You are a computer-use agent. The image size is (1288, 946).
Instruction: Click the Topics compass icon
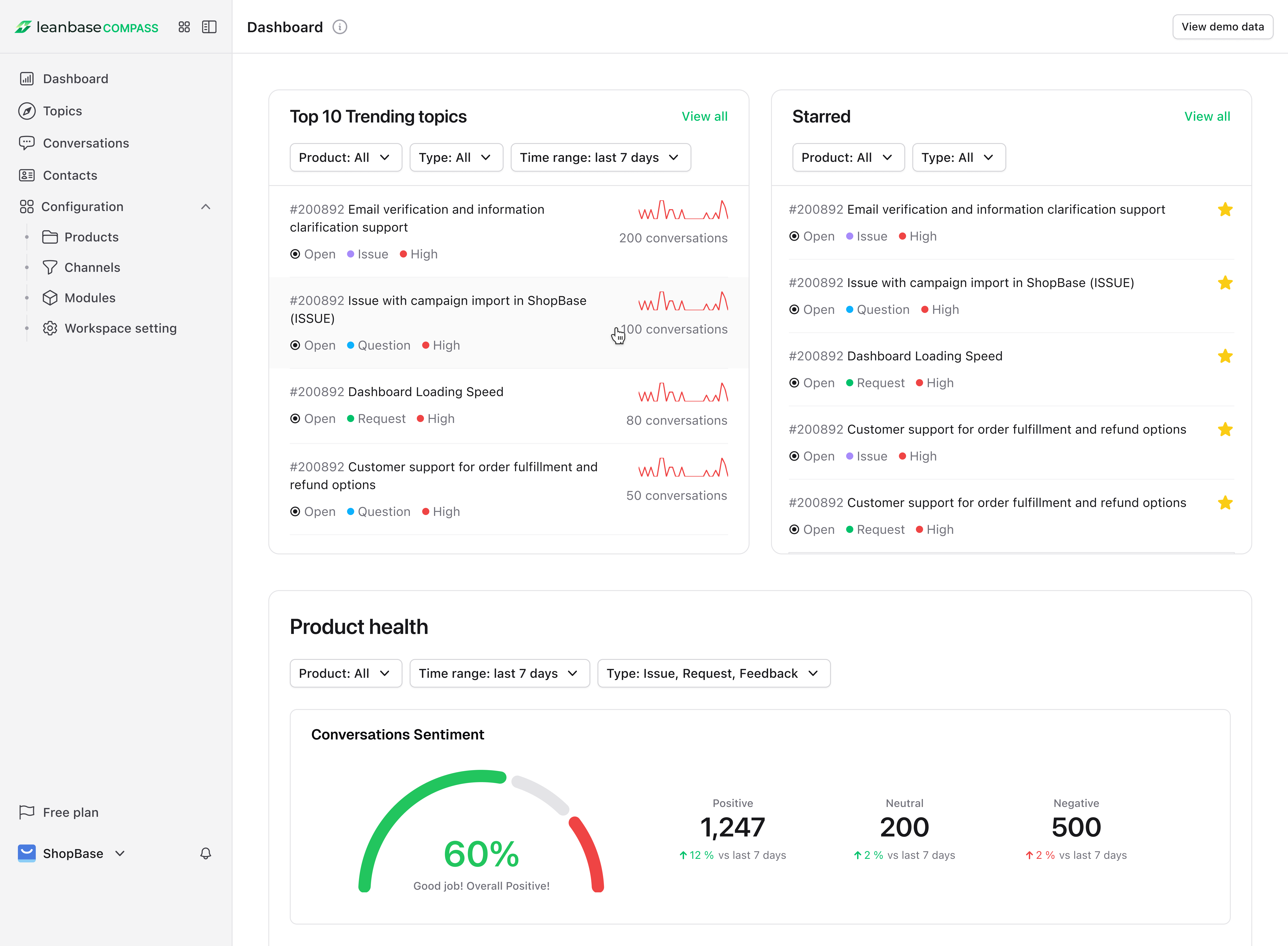click(27, 111)
